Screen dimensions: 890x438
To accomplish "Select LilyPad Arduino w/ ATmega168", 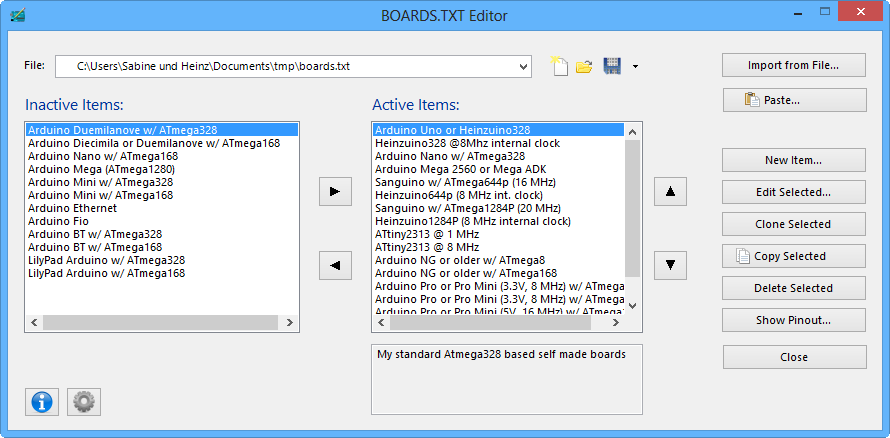I will click(162, 273).
